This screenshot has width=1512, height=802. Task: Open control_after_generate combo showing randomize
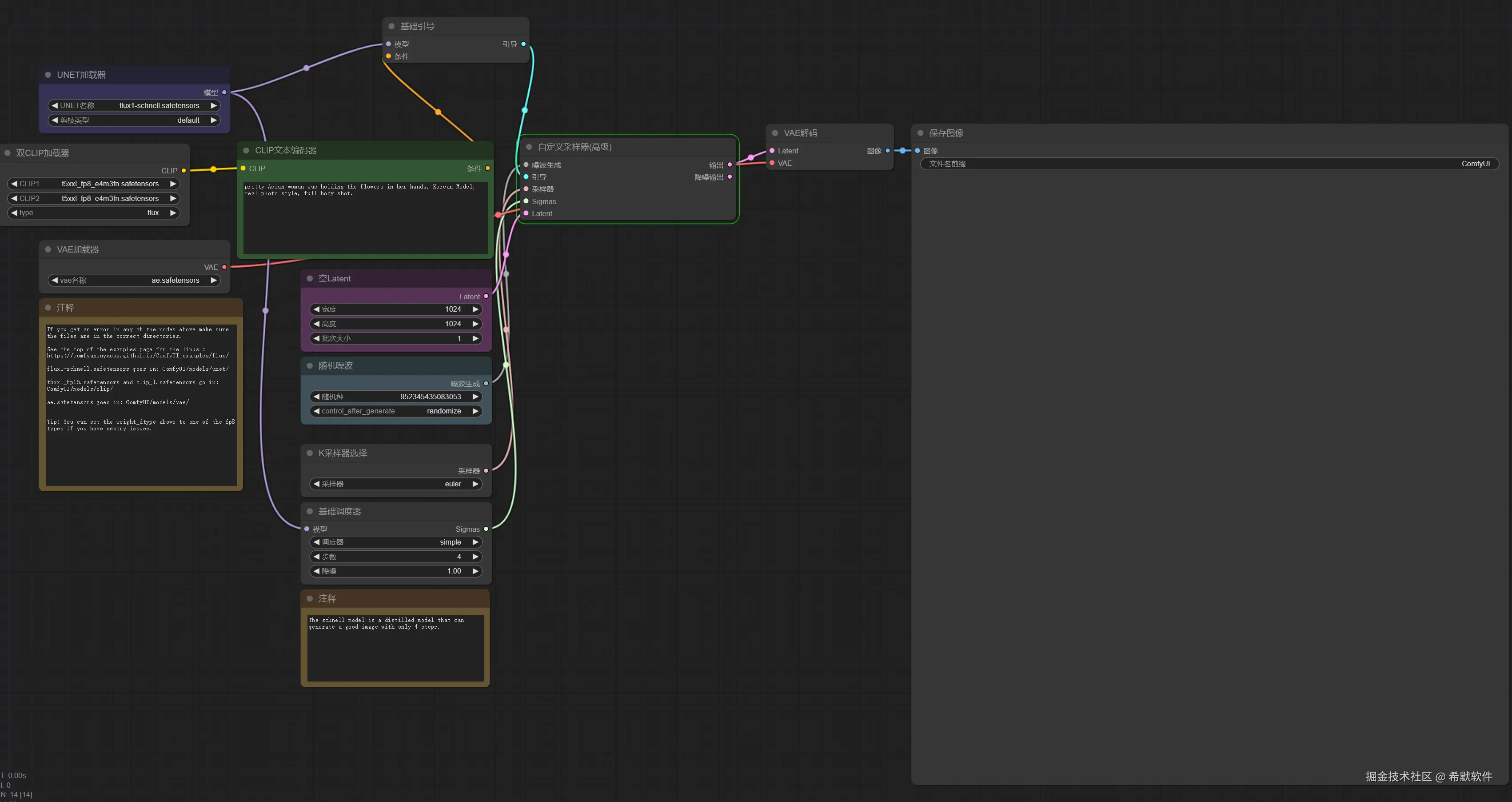pos(395,411)
